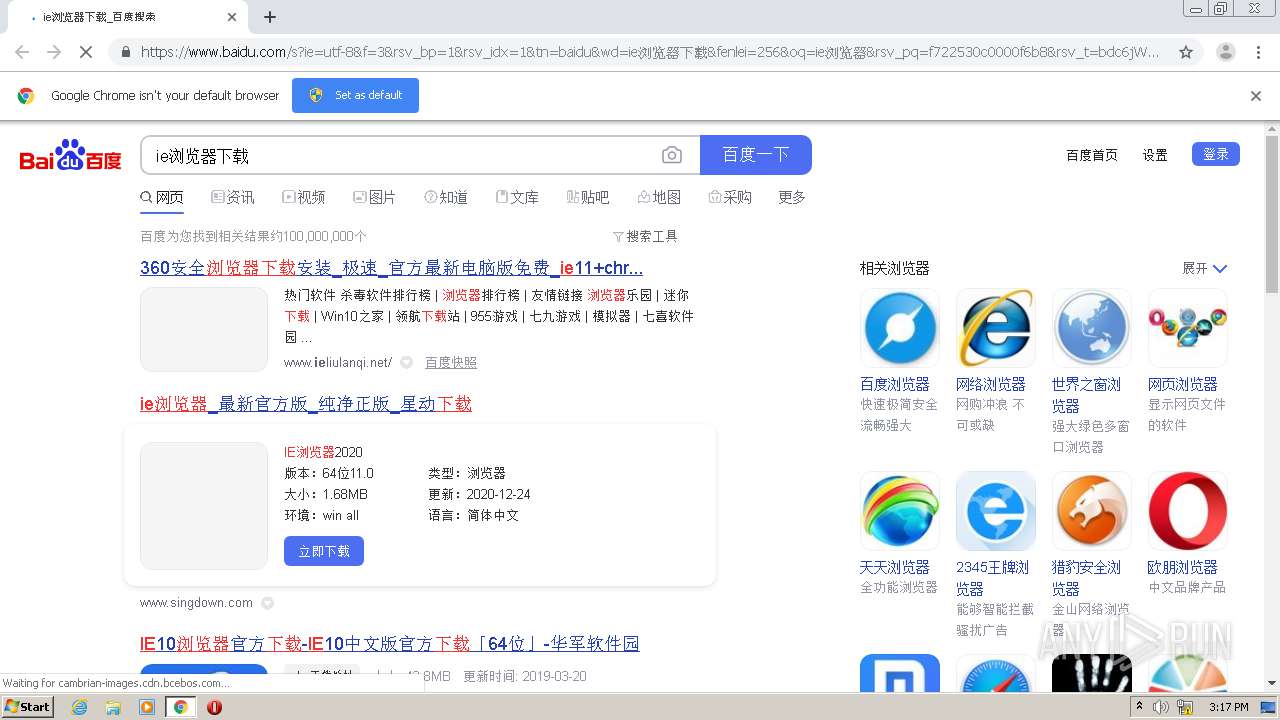Open the 360安全浏览器下载安装 result link

coord(391,268)
